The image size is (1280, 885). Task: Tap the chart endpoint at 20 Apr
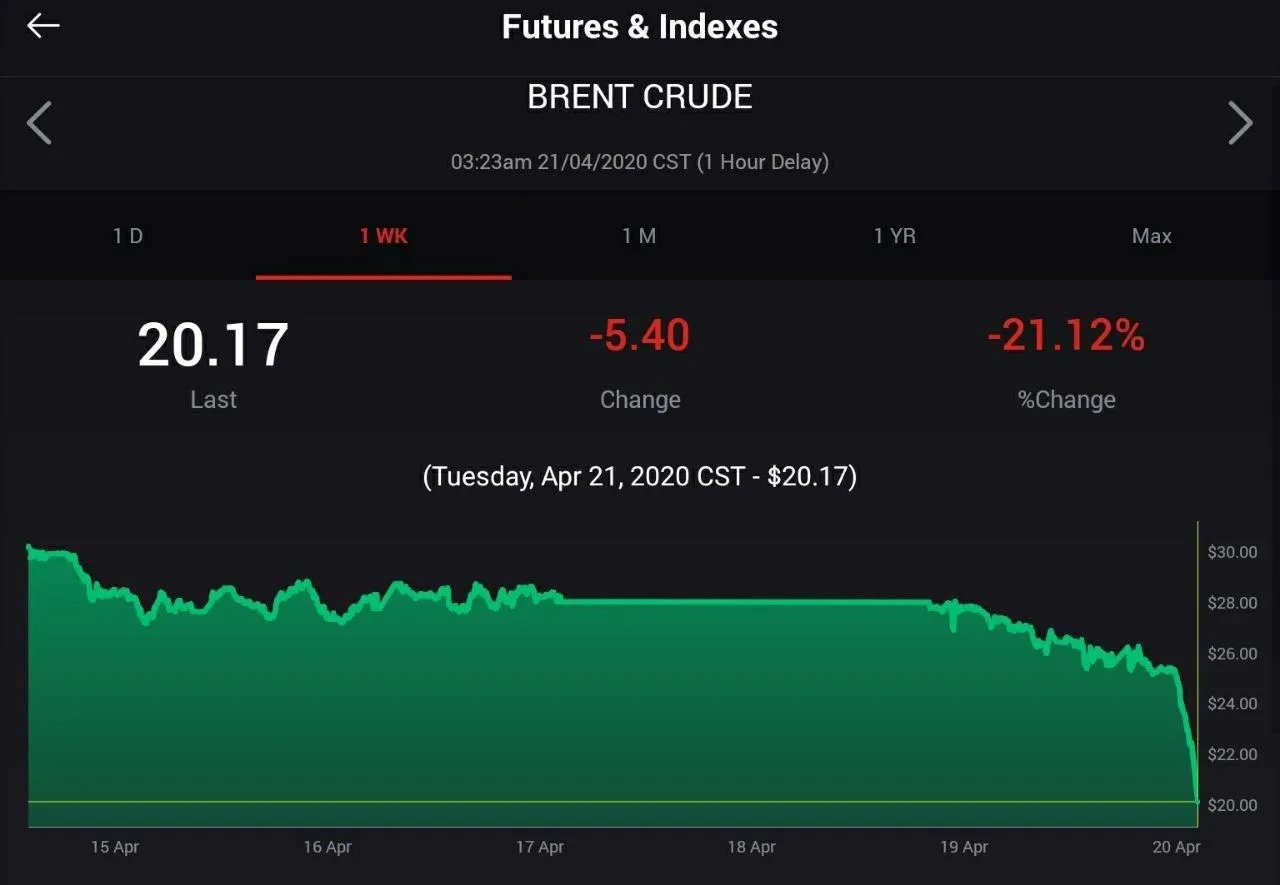[1197, 801]
